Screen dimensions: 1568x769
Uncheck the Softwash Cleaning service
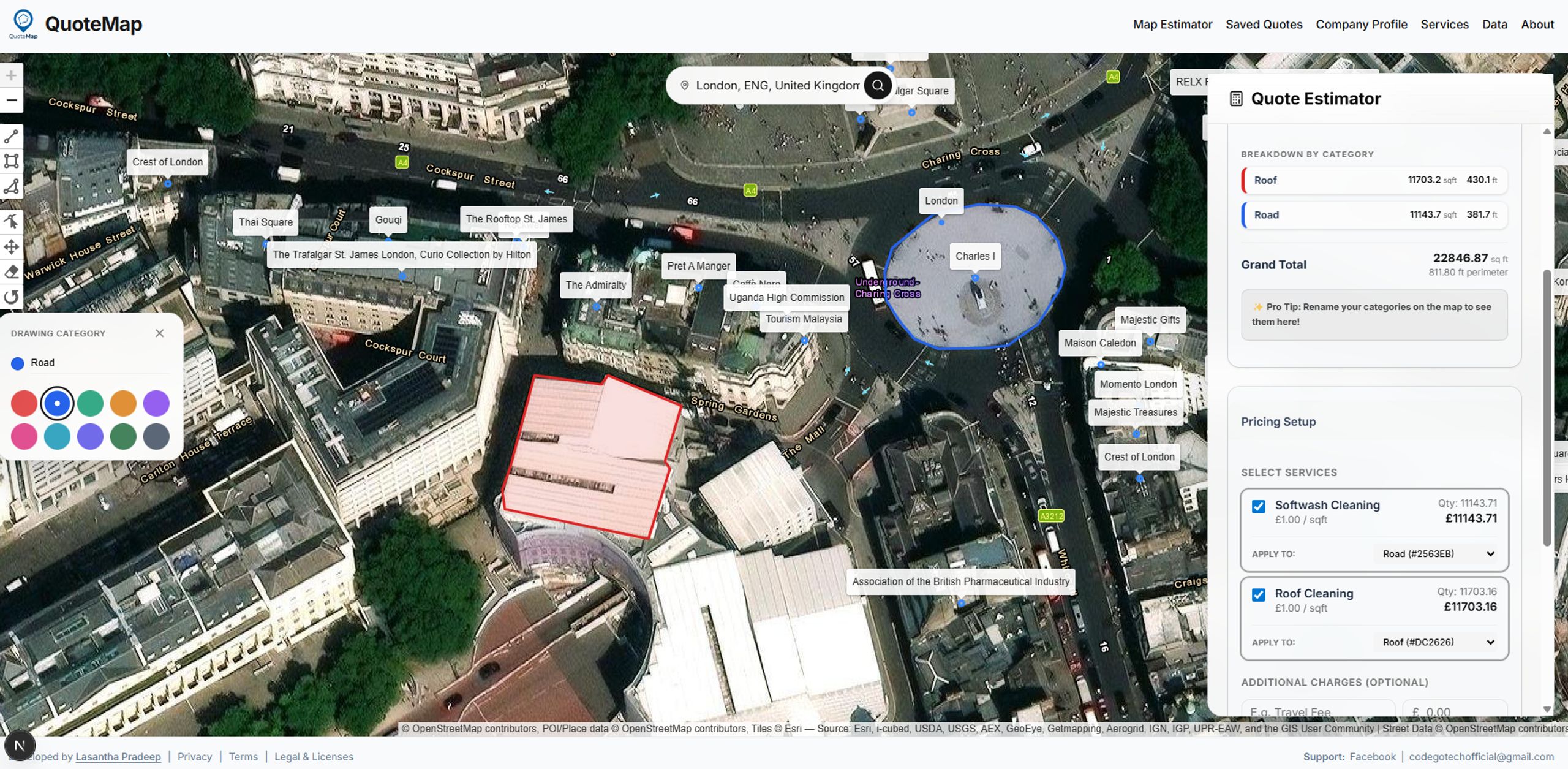(x=1259, y=506)
